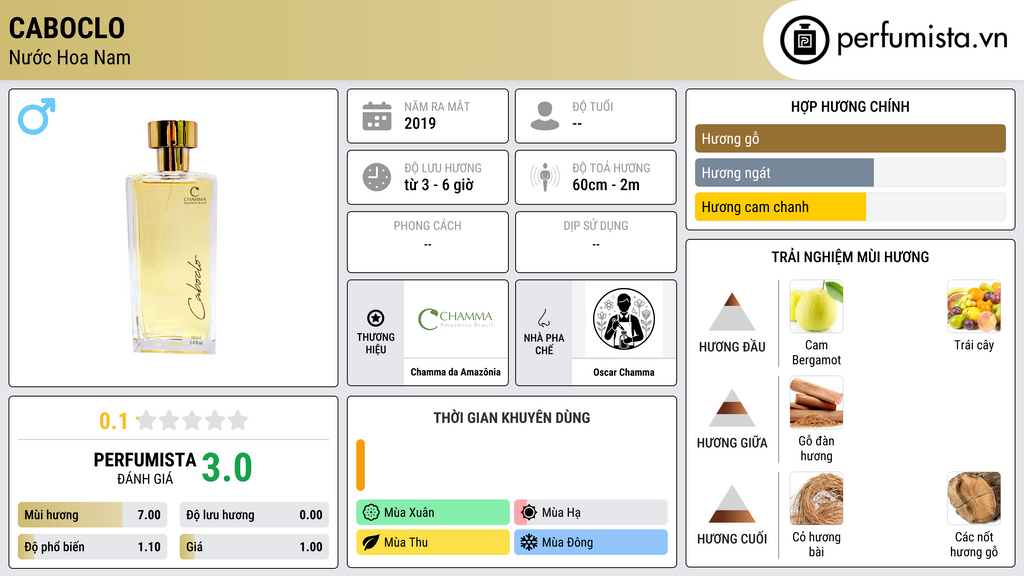
Task: Click the clock icon for Độ lưu hương
Action: point(377,177)
